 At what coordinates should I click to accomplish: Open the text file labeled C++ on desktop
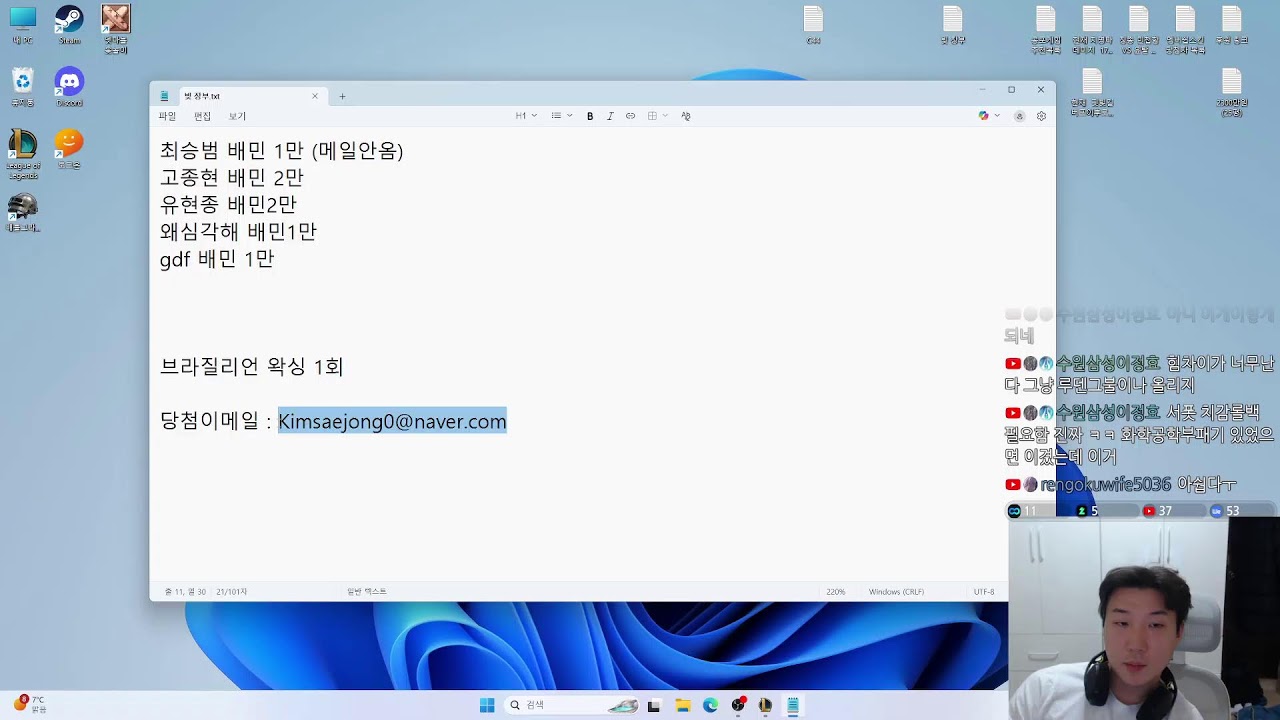click(813, 25)
